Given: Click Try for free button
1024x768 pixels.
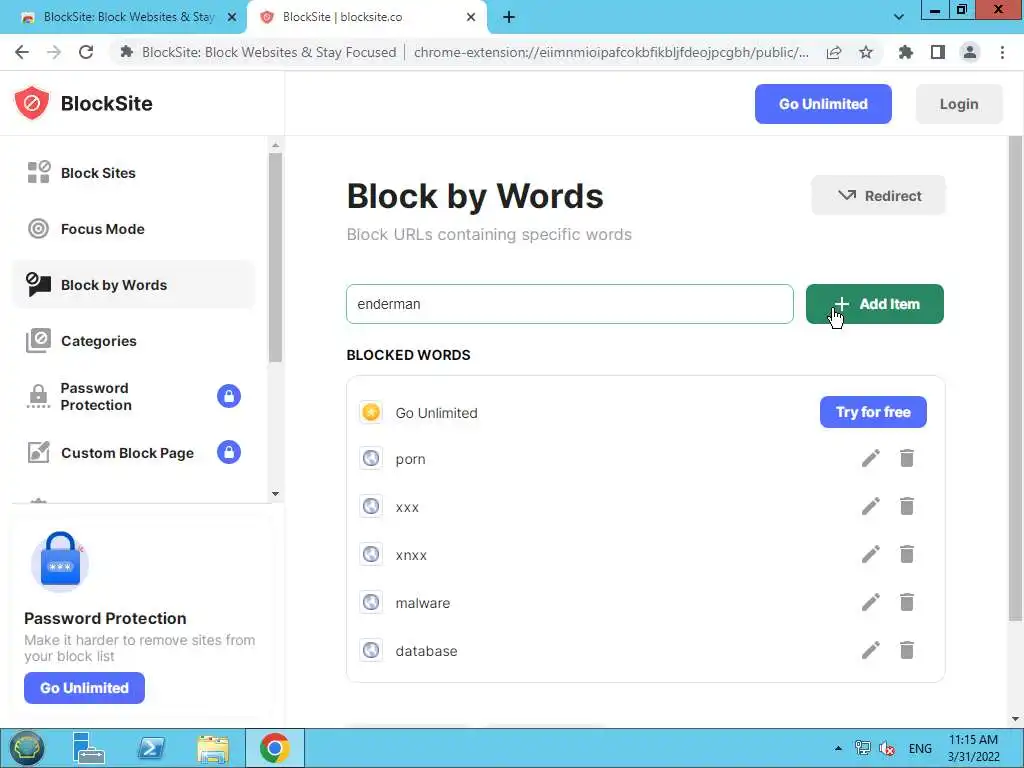Looking at the screenshot, I should (873, 412).
